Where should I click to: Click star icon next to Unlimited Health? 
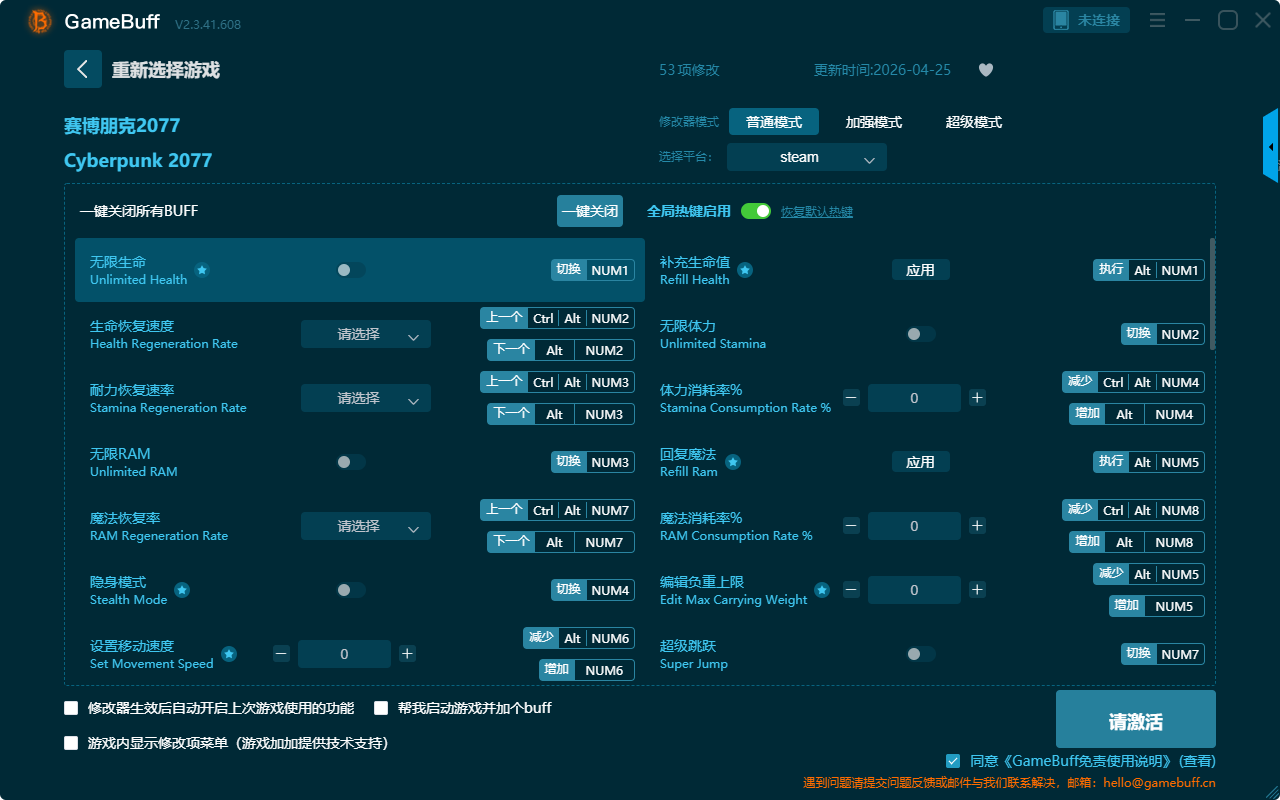(202, 270)
